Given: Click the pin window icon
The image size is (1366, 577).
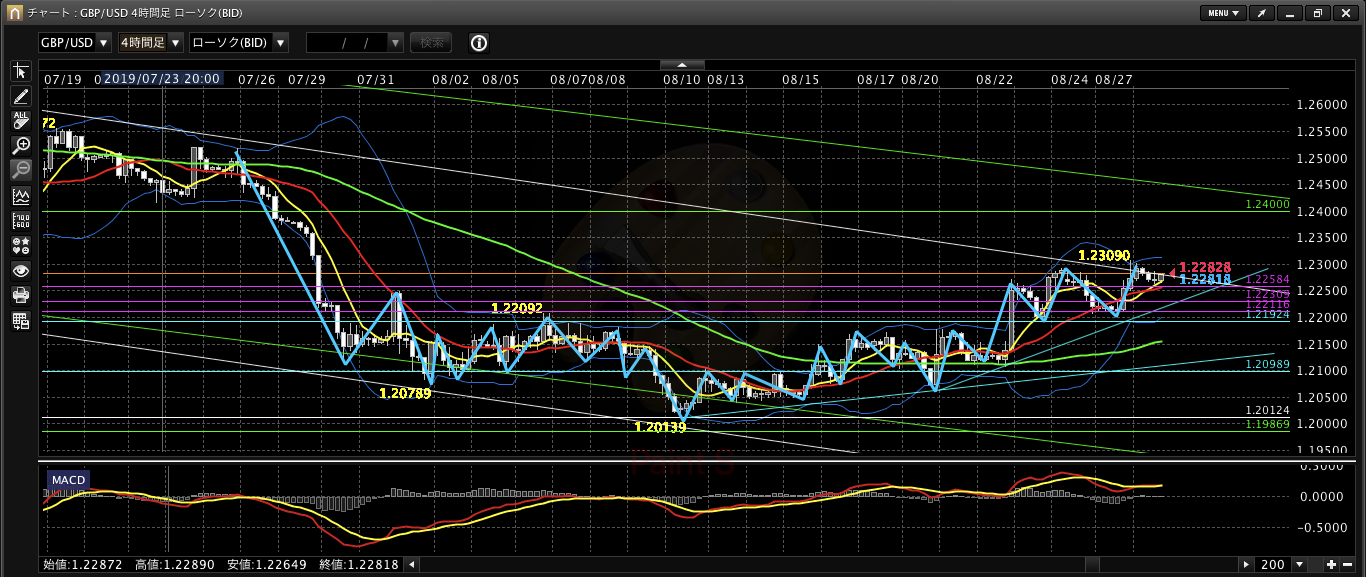Looking at the screenshot, I should tap(1264, 13).
